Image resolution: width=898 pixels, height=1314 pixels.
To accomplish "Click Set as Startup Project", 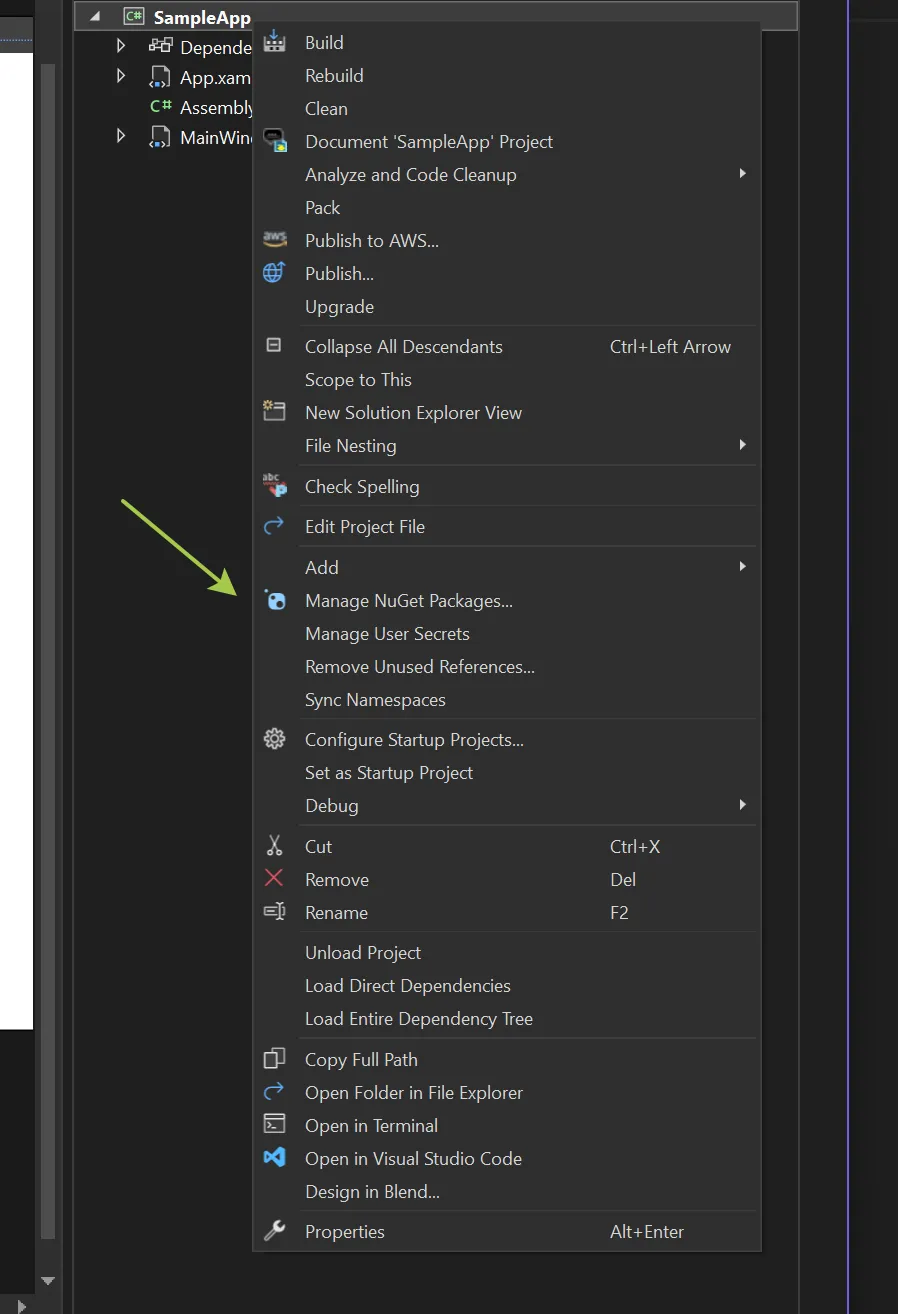I will [389, 772].
